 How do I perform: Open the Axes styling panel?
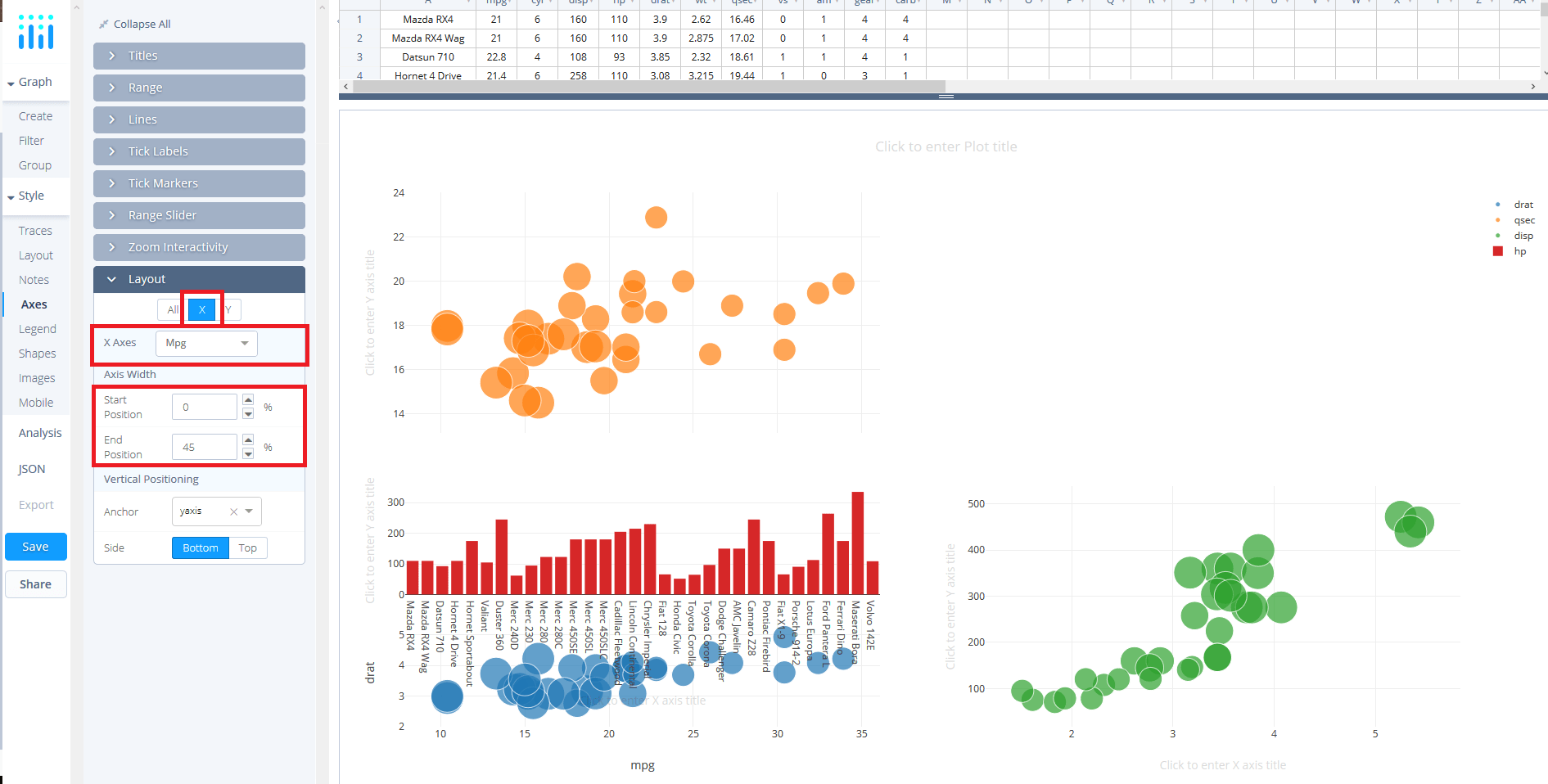point(34,304)
